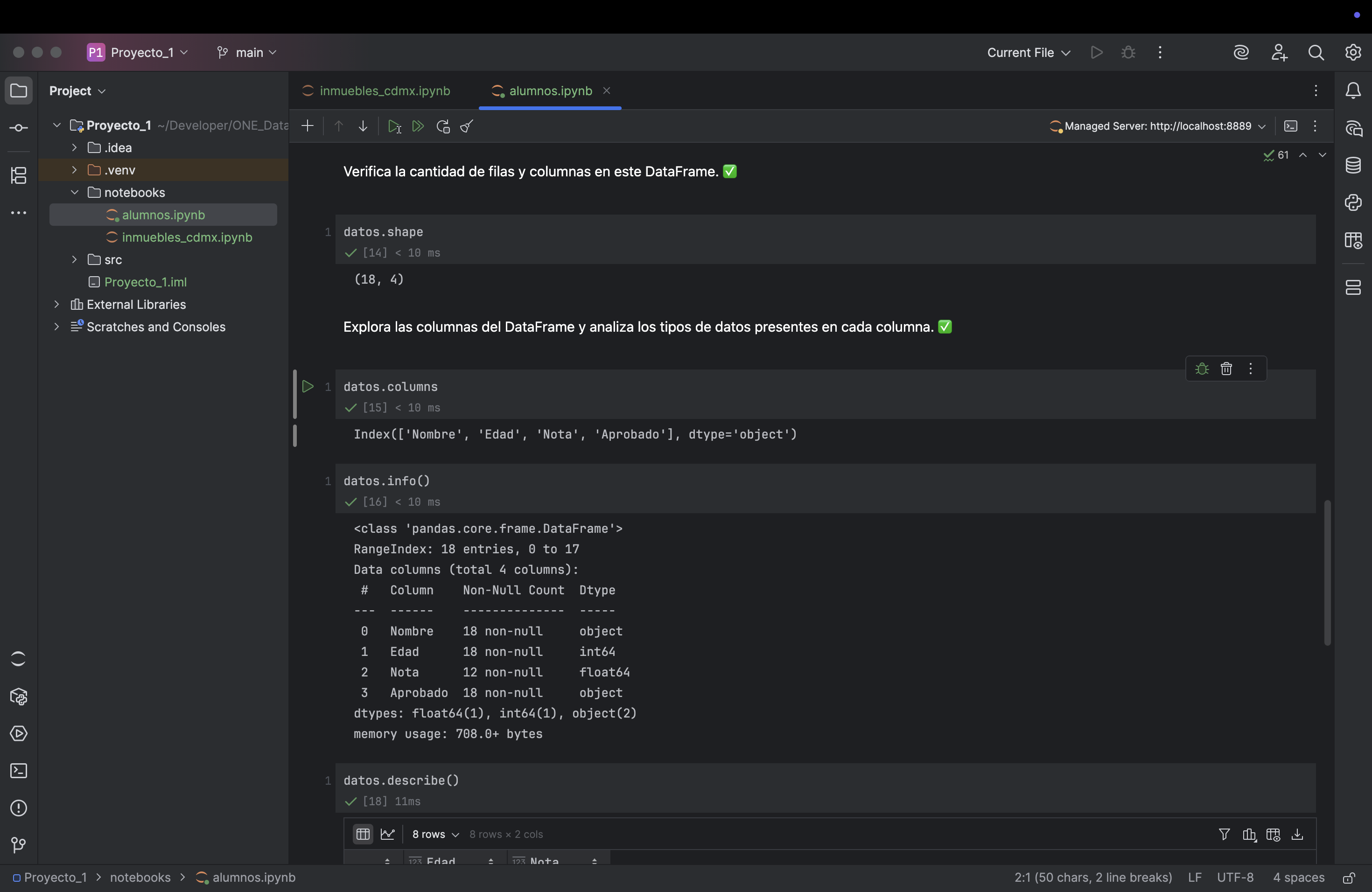Viewport: 1372px width, 892px height.
Task: Open main branch dropdown
Action: coord(246,52)
